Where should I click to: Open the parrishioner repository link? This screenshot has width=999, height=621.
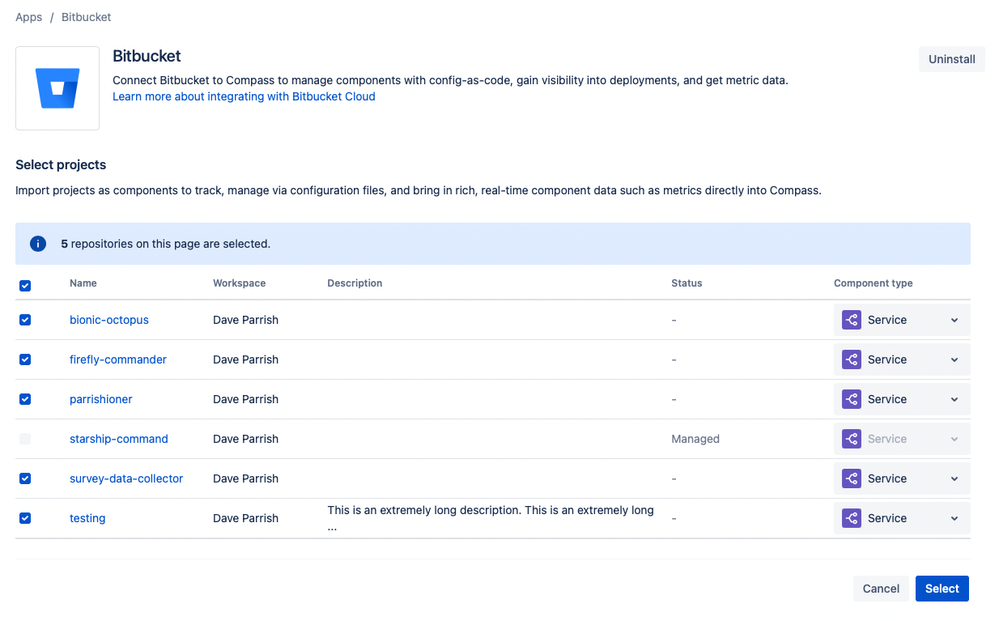point(101,399)
